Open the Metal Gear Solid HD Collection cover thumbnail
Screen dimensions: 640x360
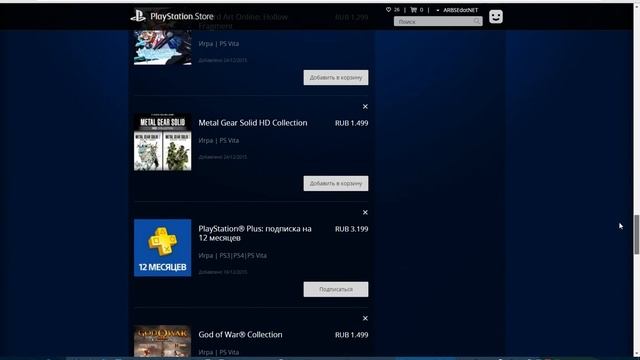162,142
